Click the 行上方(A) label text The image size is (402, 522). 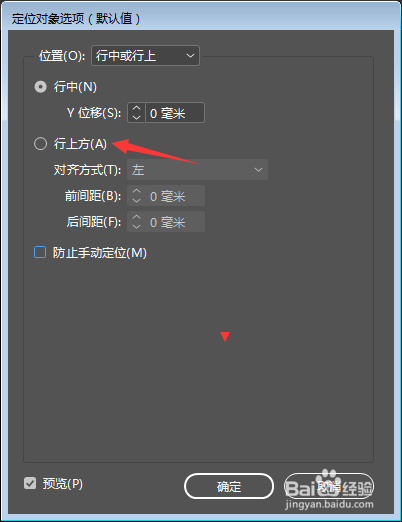pos(80,144)
